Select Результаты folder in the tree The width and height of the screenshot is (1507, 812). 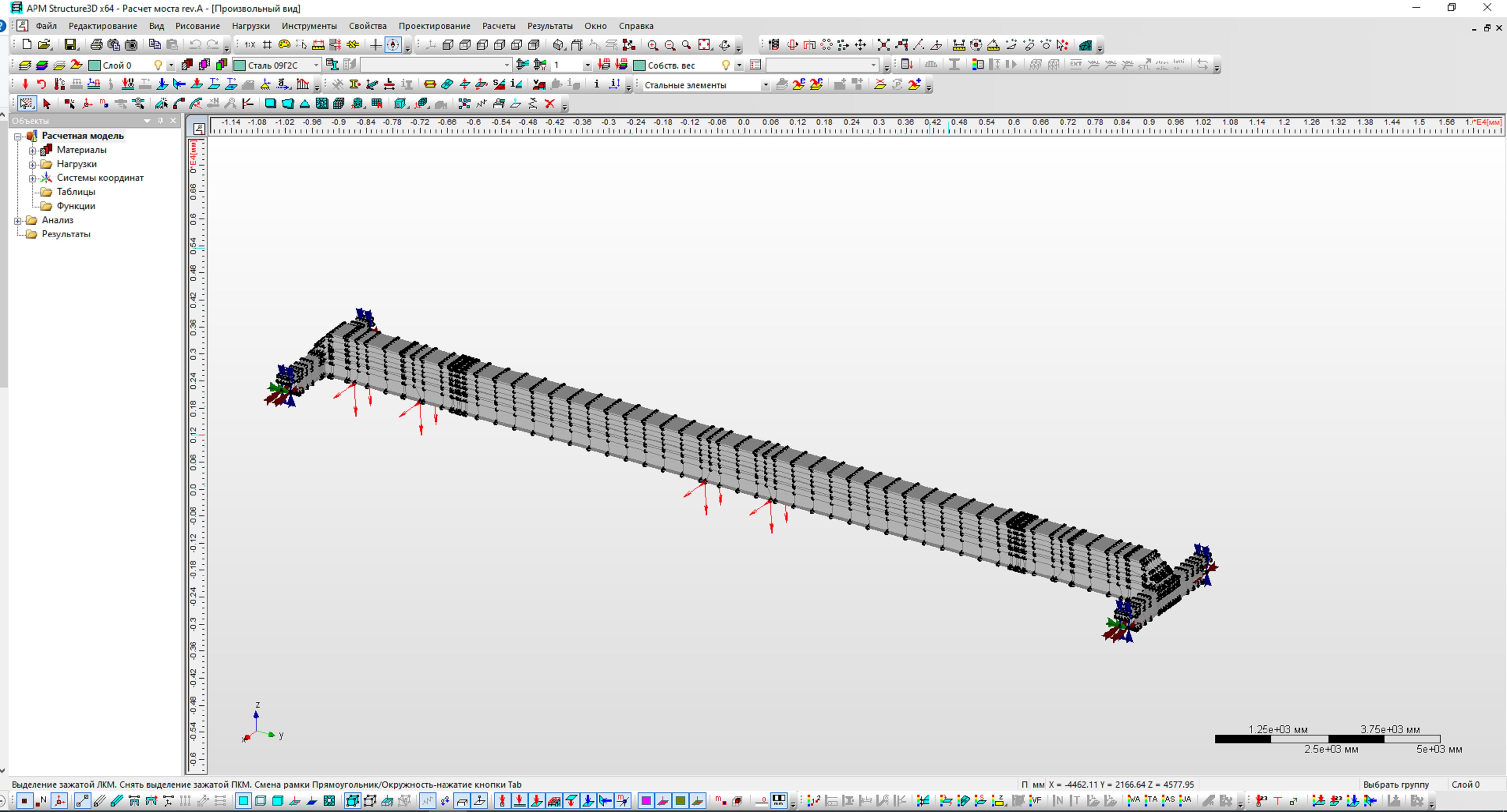[x=66, y=234]
